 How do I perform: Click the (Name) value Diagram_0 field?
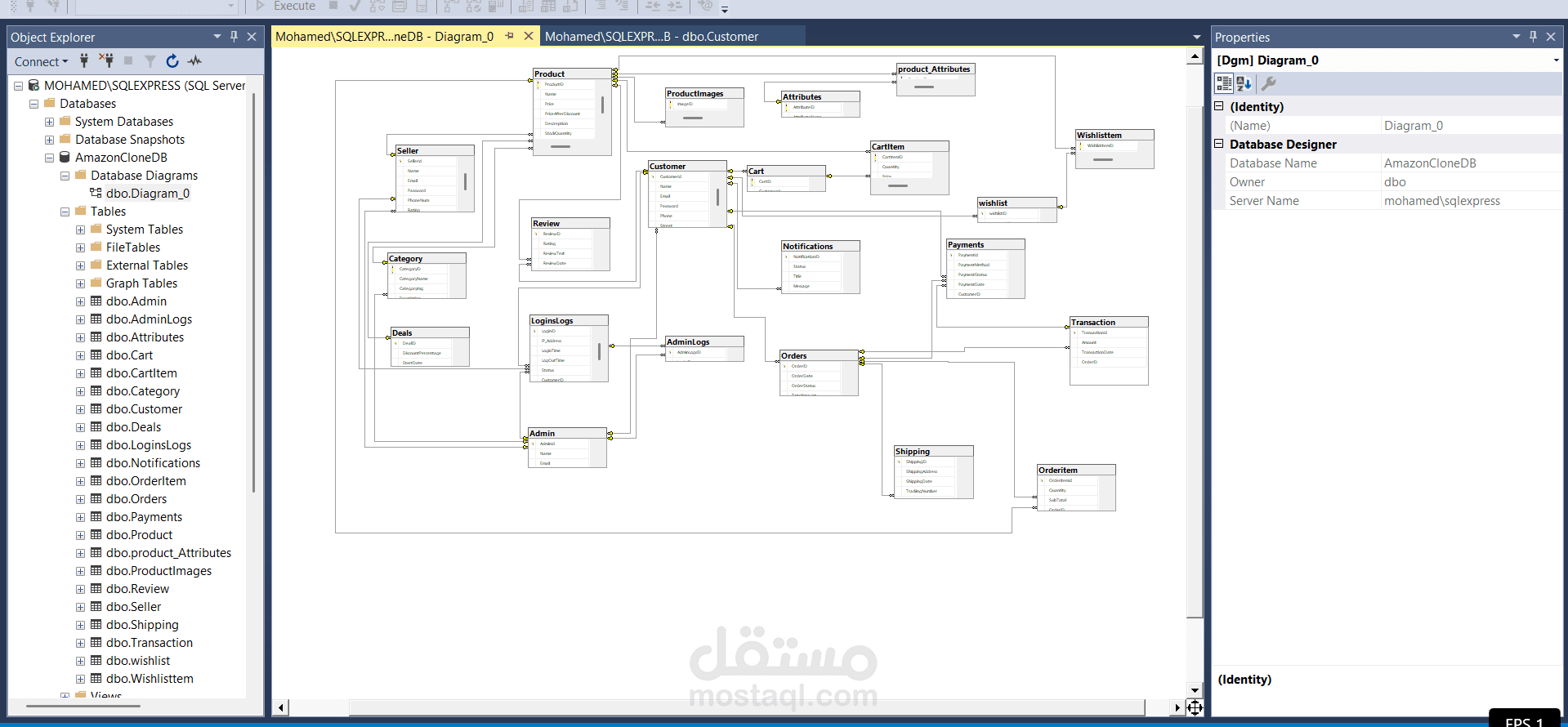tap(1472, 125)
